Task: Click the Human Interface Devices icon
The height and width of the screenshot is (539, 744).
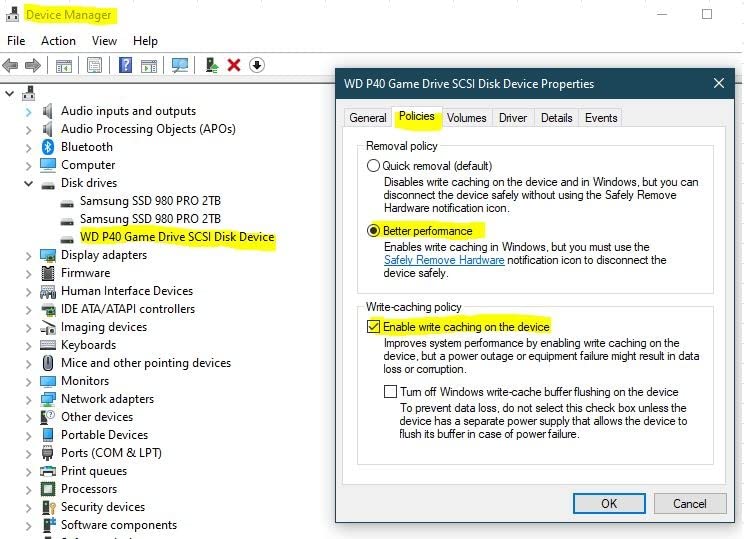Action: point(48,291)
